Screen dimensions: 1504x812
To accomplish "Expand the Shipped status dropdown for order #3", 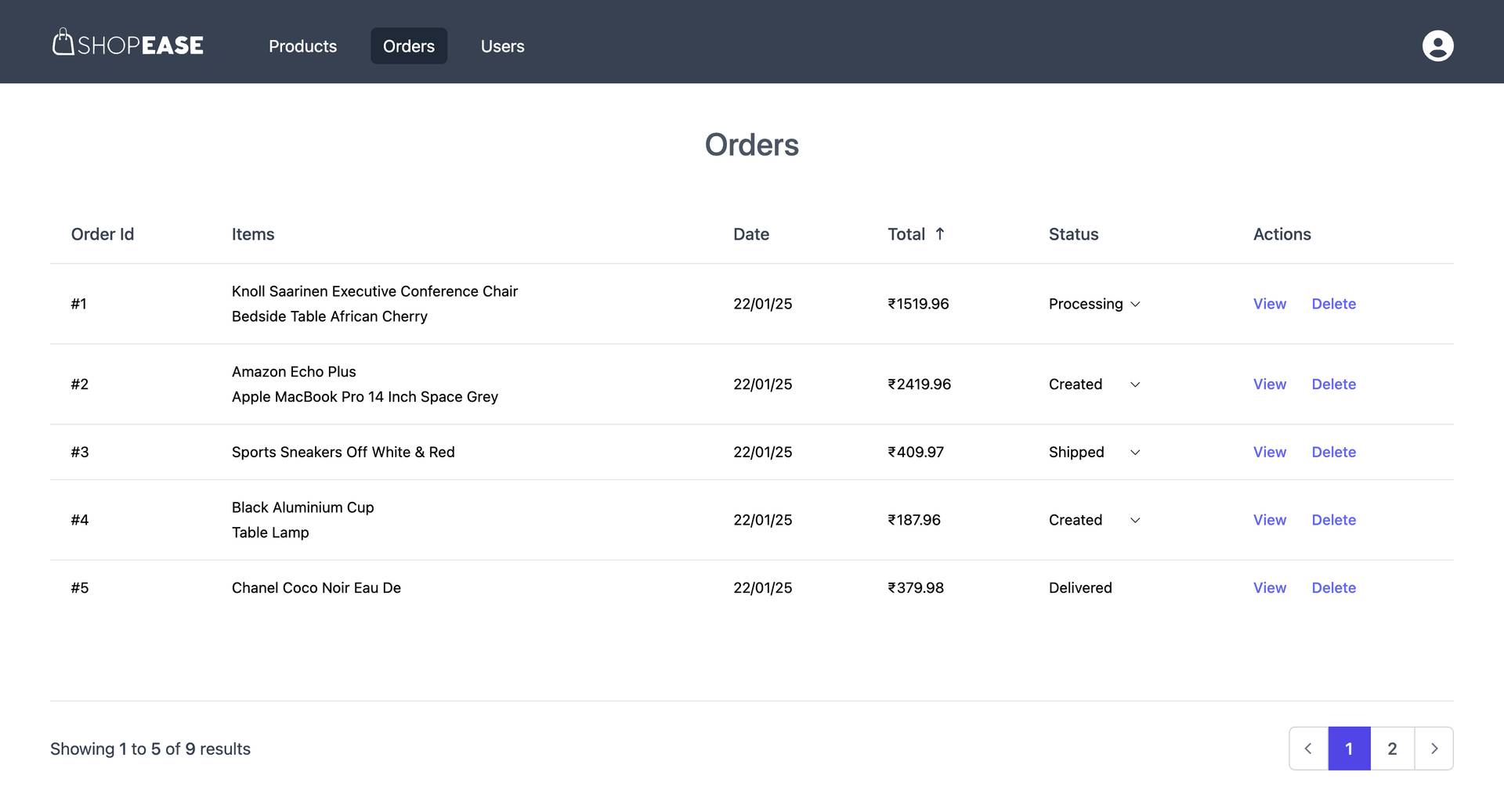I will tap(1094, 452).
